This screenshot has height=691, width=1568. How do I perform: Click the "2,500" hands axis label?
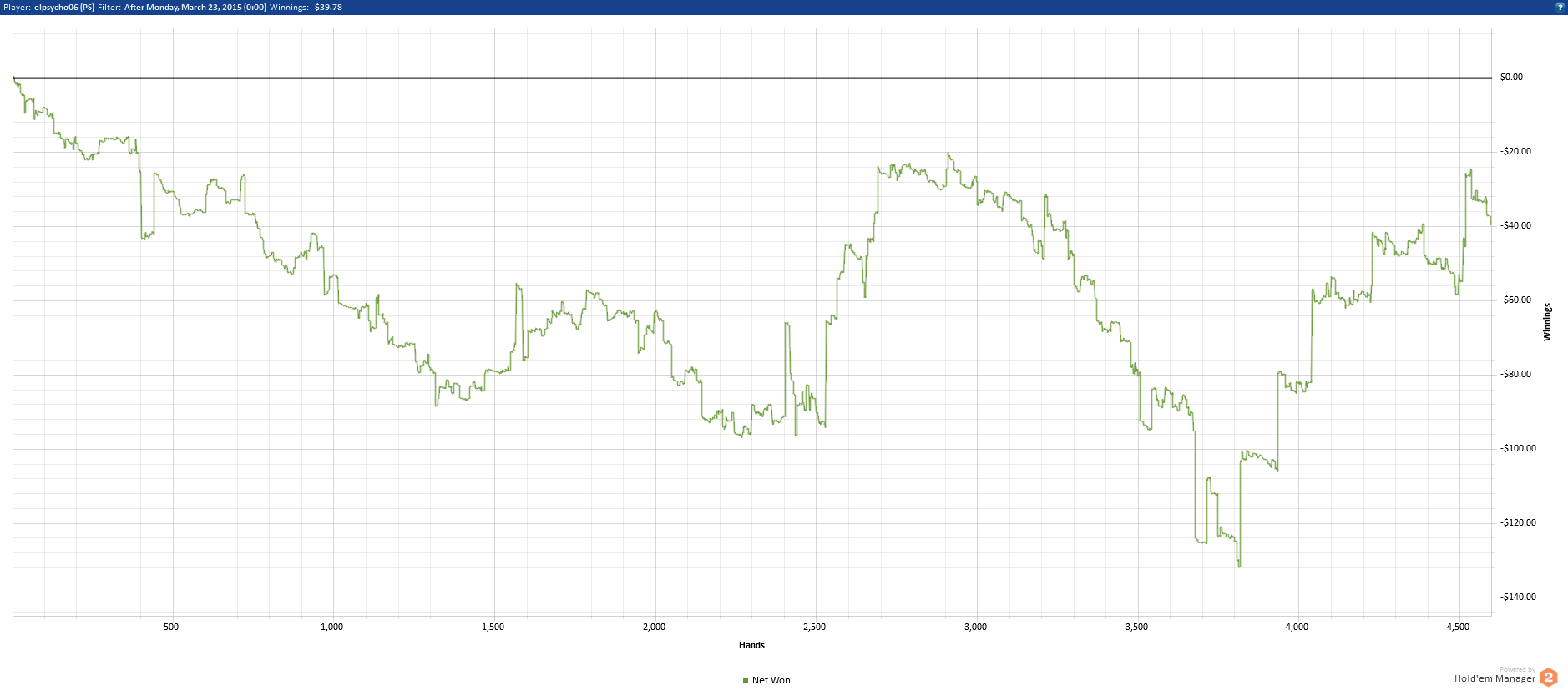(815, 627)
